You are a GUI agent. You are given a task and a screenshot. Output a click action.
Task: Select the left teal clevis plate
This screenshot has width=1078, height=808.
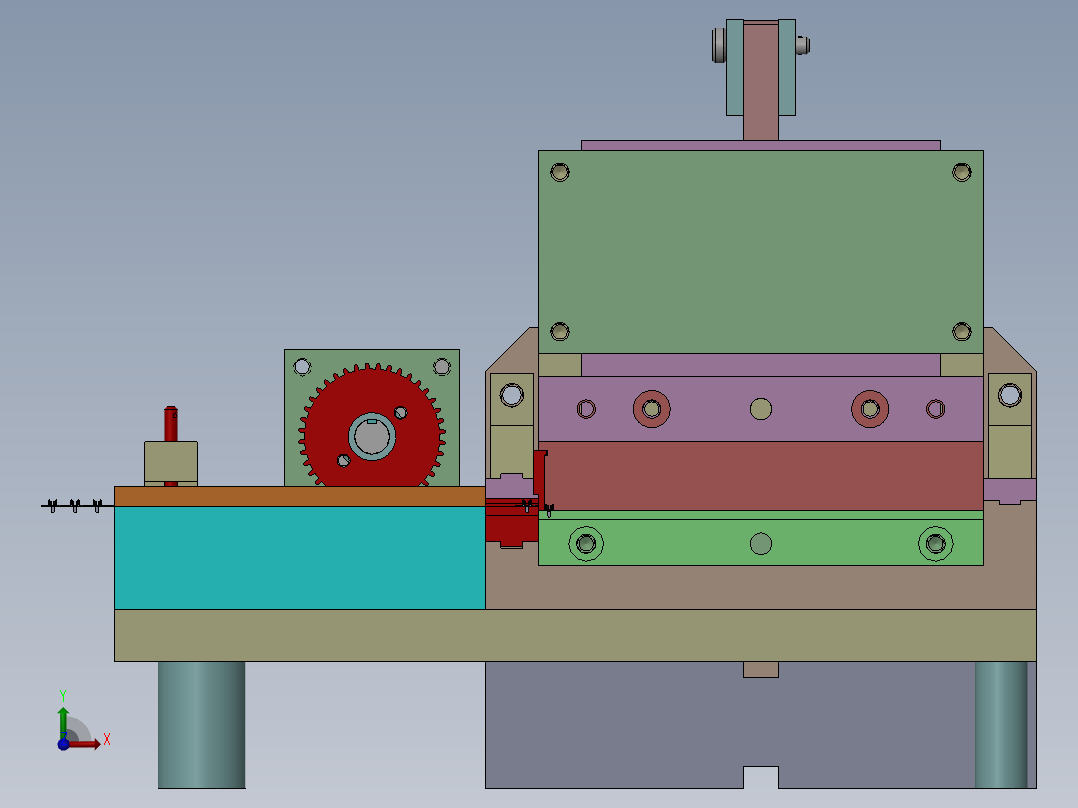point(735,67)
